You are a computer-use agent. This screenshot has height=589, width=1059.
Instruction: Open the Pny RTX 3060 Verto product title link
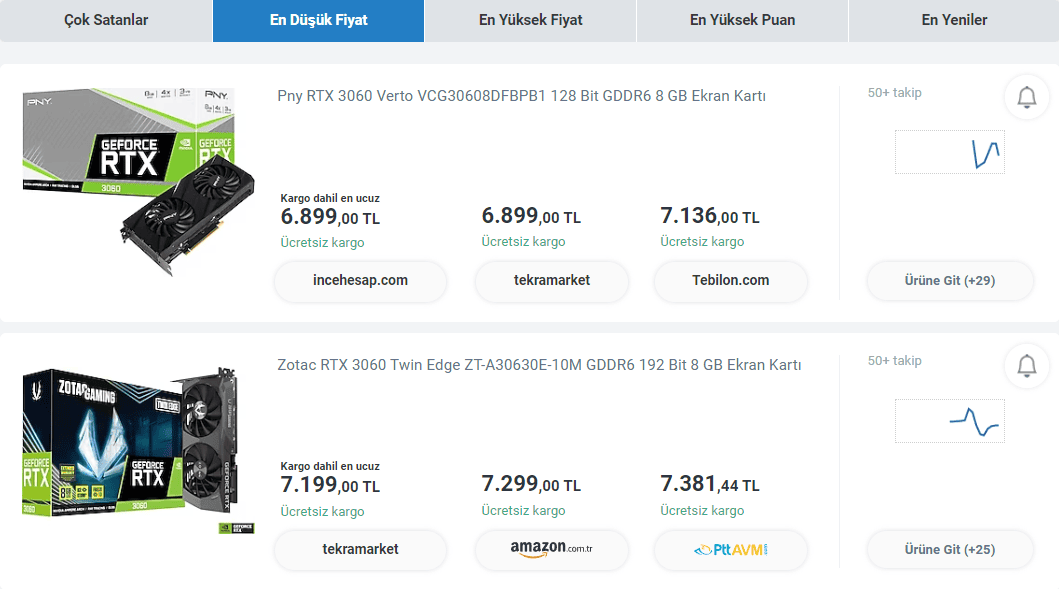[521, 96]
